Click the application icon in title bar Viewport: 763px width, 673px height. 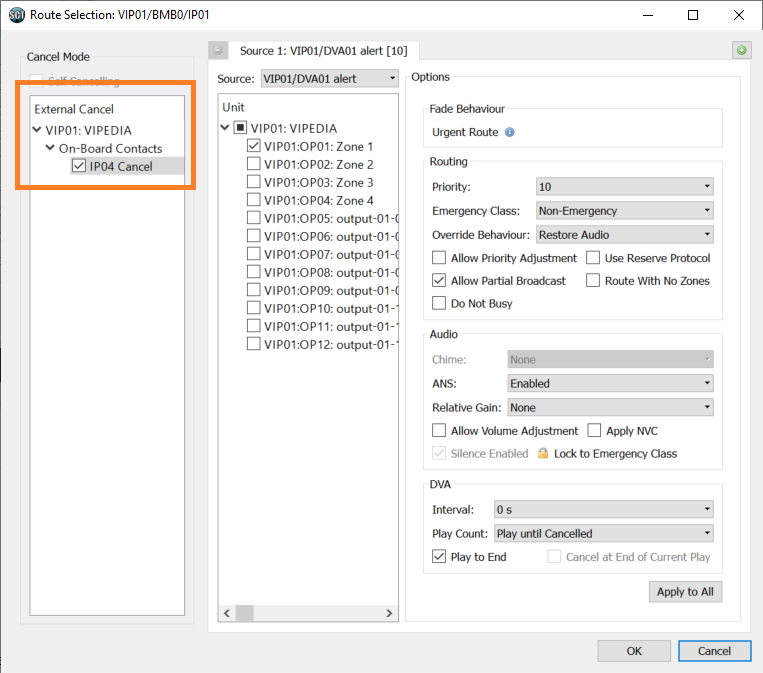[16, 16]
